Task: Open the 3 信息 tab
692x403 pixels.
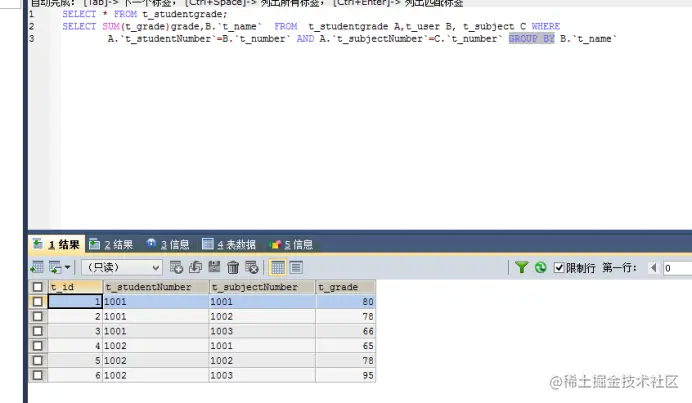Action: click(x=168, y=244)
